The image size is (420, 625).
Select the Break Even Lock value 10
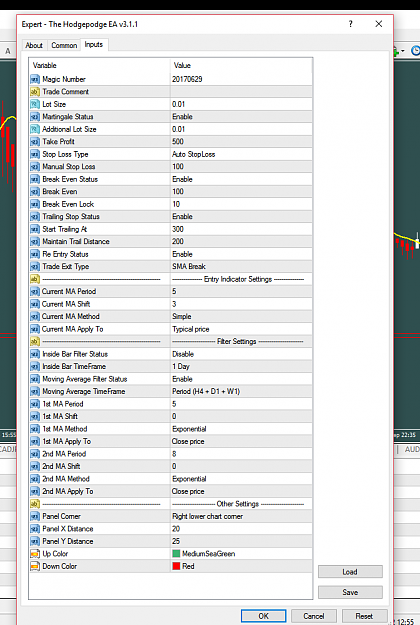click(241, 204)
